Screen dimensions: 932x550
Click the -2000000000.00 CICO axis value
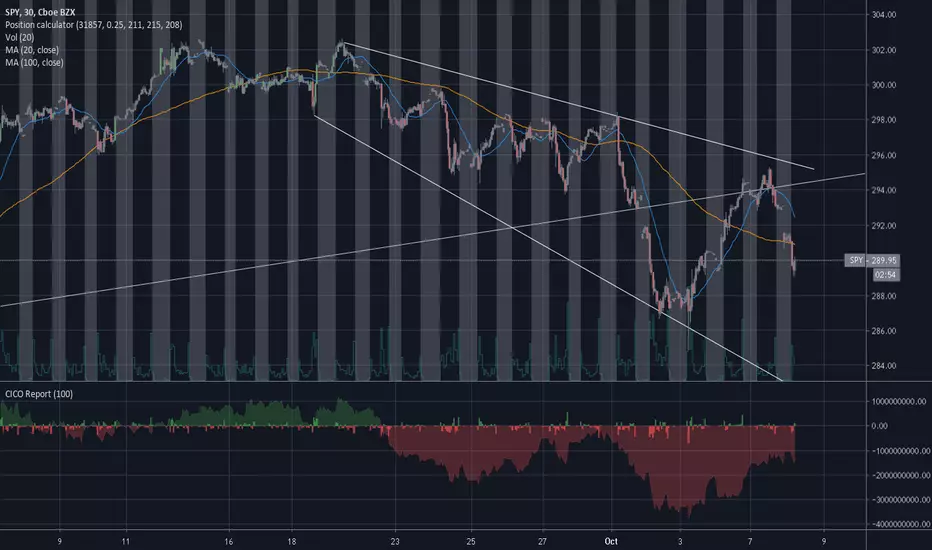pyautogui.click(x=900, y=475)
